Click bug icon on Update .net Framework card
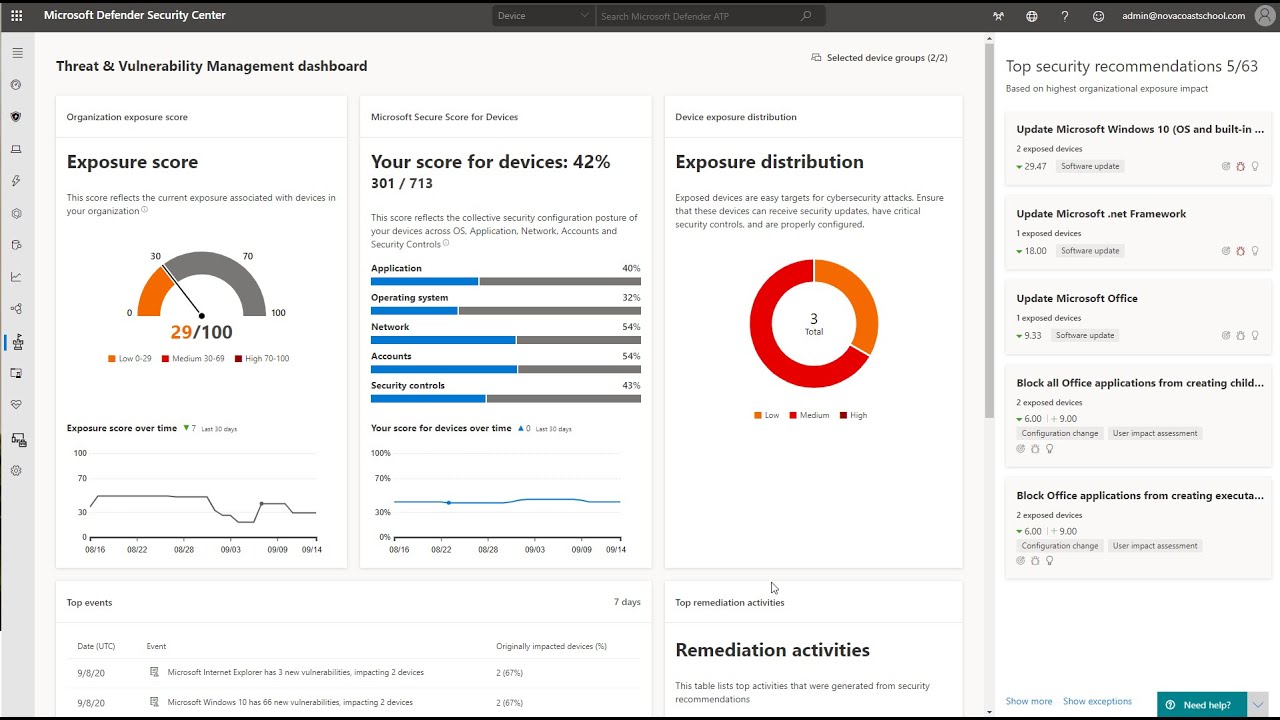 [1240, 251]
